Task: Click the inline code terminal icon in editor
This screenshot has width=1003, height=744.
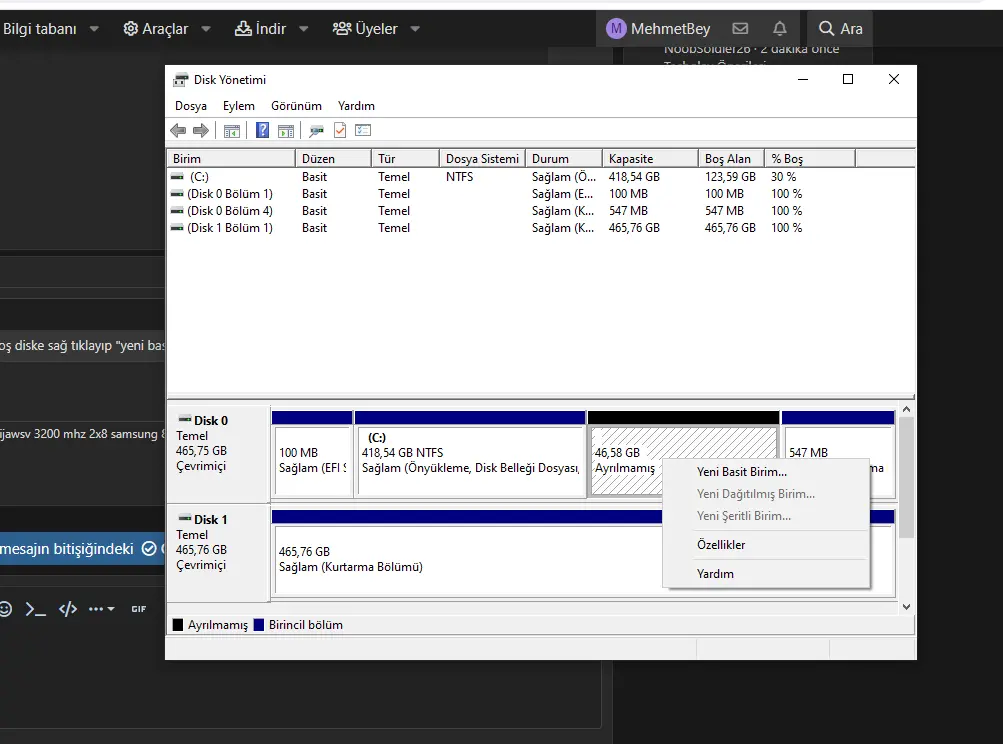Action: [35, 609]
